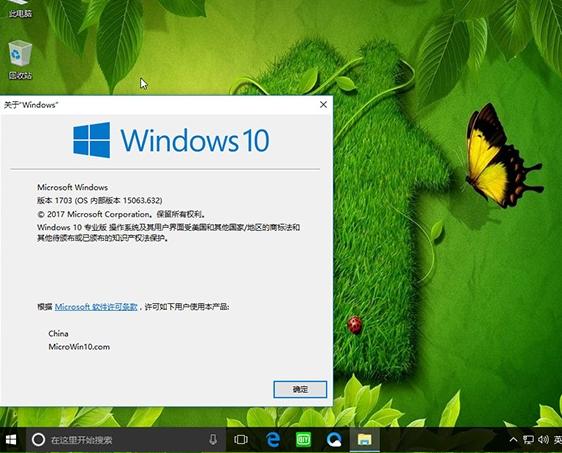The width and height of the screenshot is (562, 453).
Task: Click the version 1703 build text
Action: [x=100, y=200]
